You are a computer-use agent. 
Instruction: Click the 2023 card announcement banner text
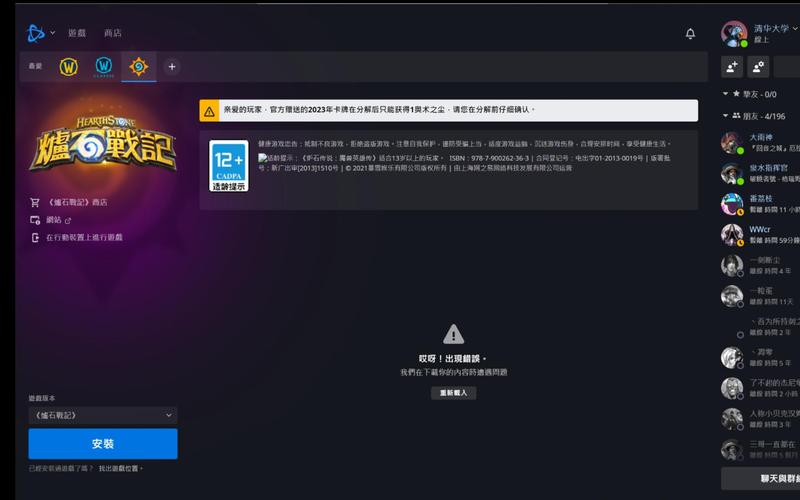379,110
